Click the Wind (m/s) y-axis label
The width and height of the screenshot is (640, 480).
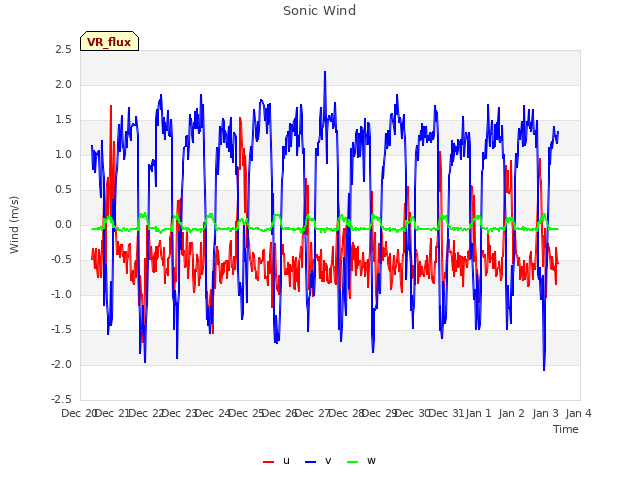tap(14, 225)
